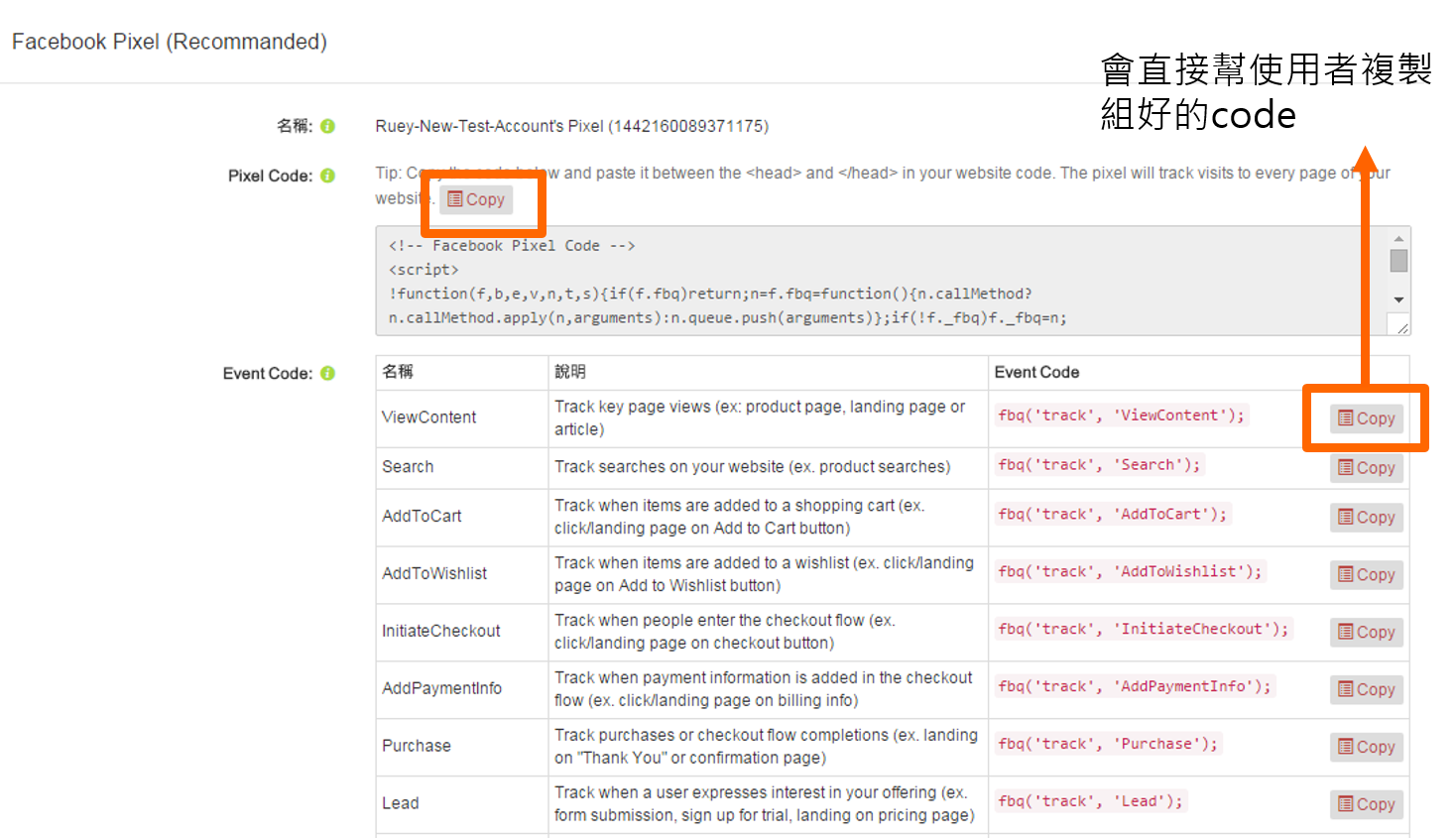This screenshot has width=1456, height=838.
Task: Click scroll down arrow in pixel code box
Action: click(x=1398, y=299)
